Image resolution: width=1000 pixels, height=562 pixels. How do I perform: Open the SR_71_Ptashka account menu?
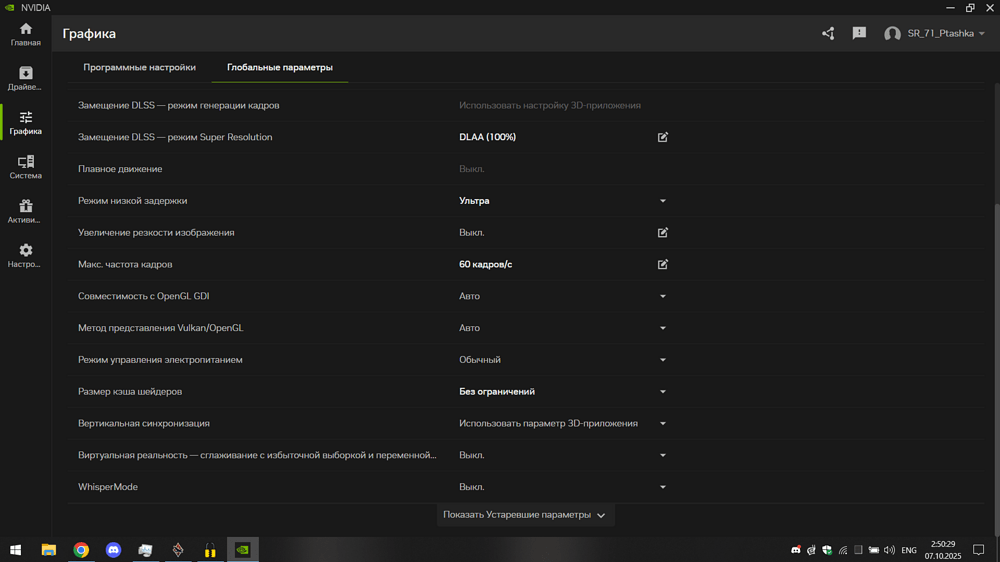click(934, 34)
